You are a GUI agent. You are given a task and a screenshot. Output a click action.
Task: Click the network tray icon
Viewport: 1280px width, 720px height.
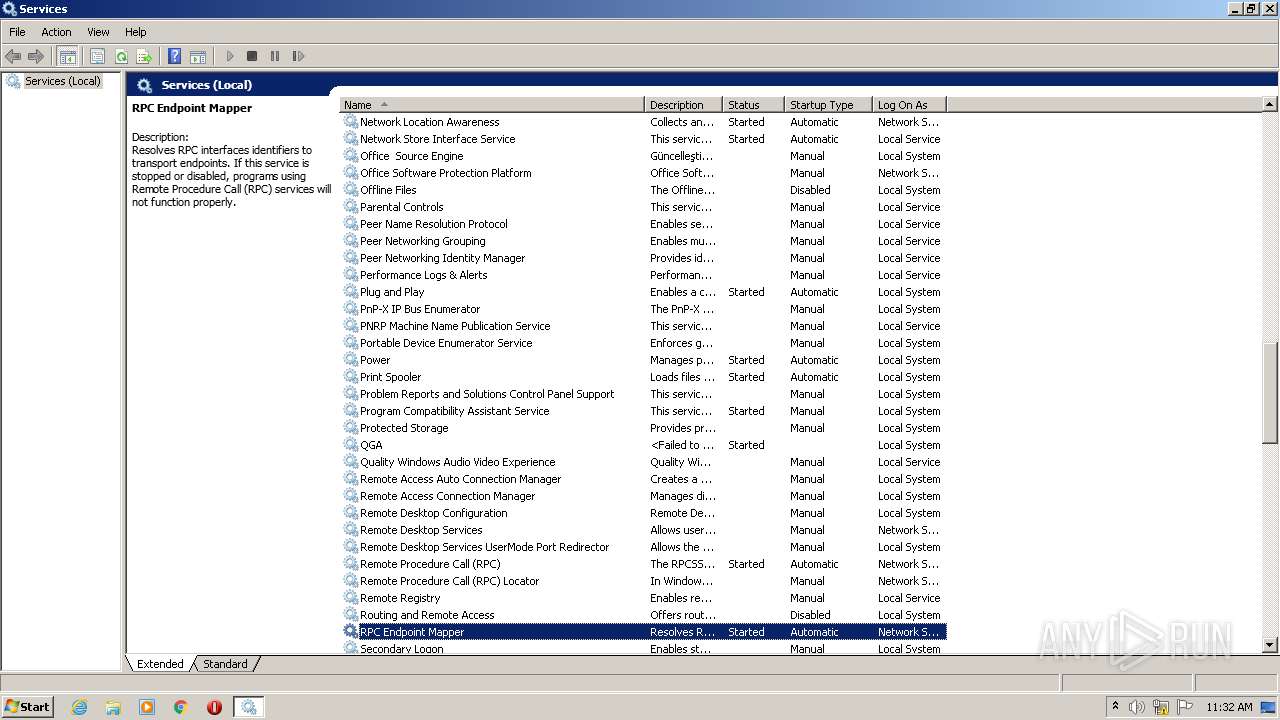1161,707
